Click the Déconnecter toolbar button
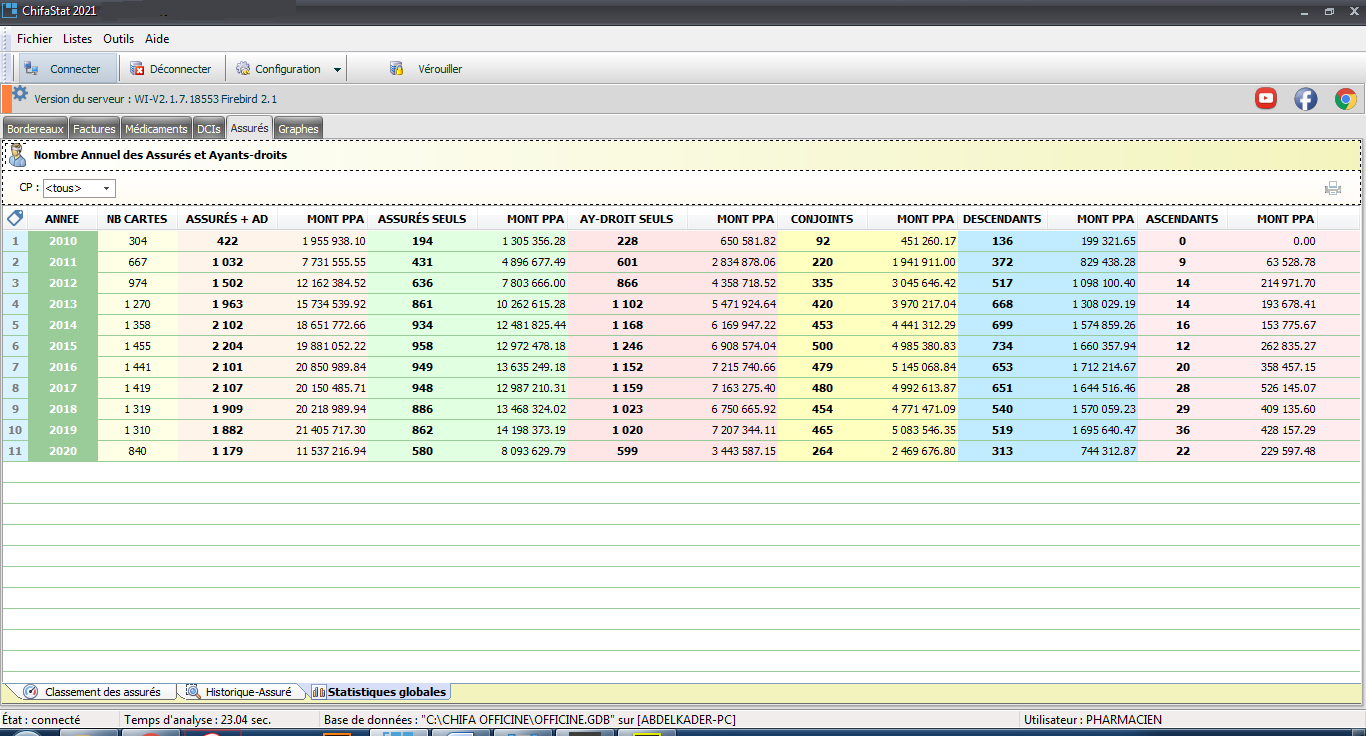The height and width of the screenshot is (736, 1366). point(171,69)
